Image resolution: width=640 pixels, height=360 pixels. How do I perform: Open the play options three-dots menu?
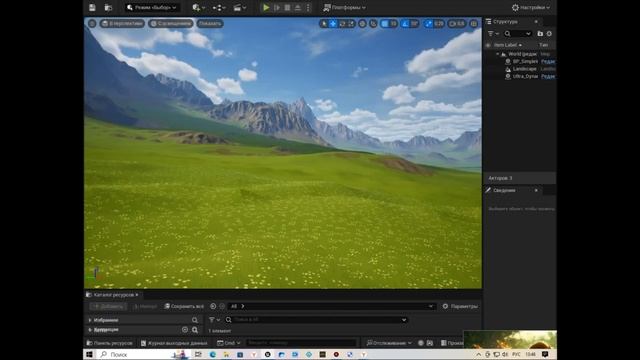(308, 7)
